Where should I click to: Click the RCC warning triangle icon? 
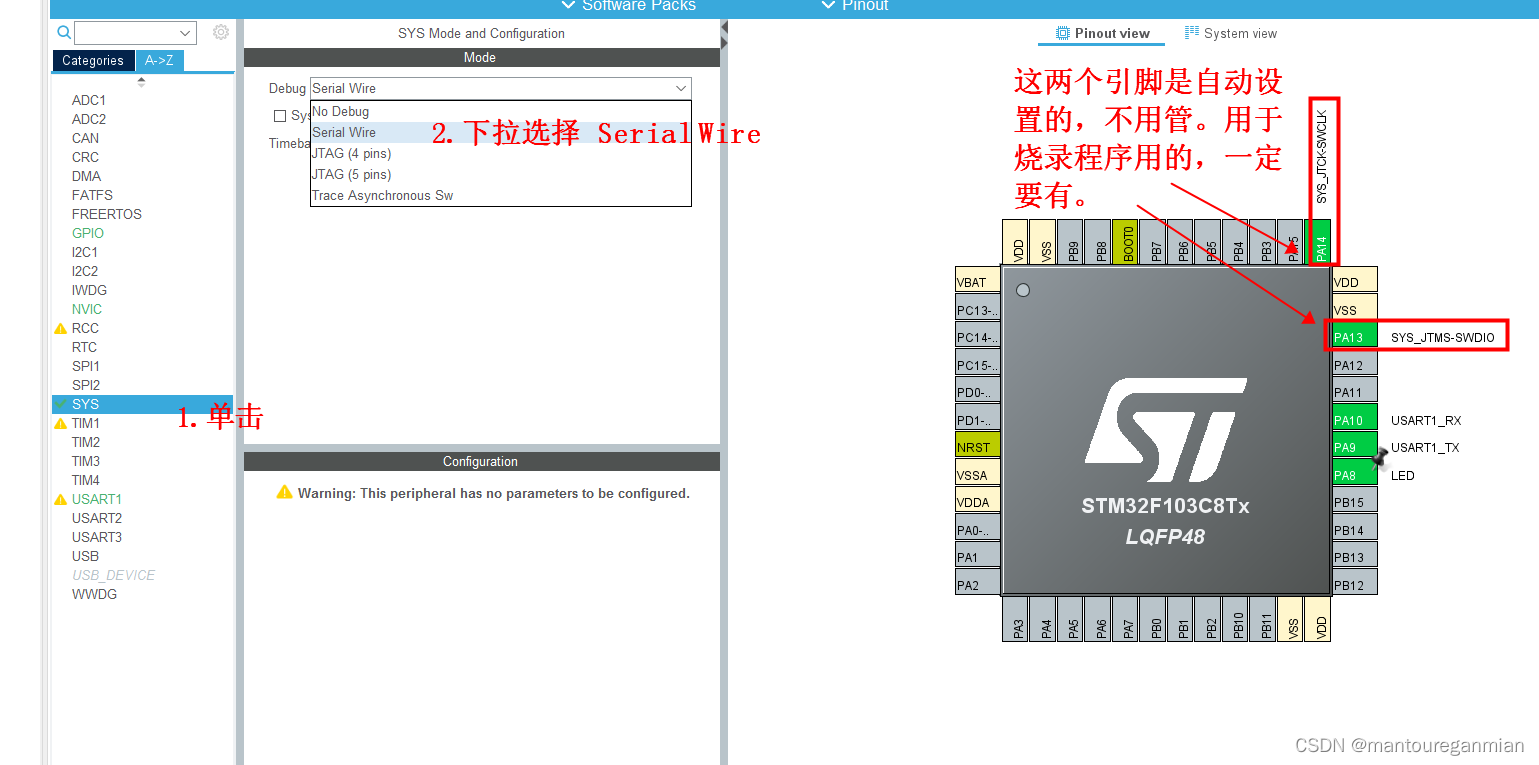[60, 328]
